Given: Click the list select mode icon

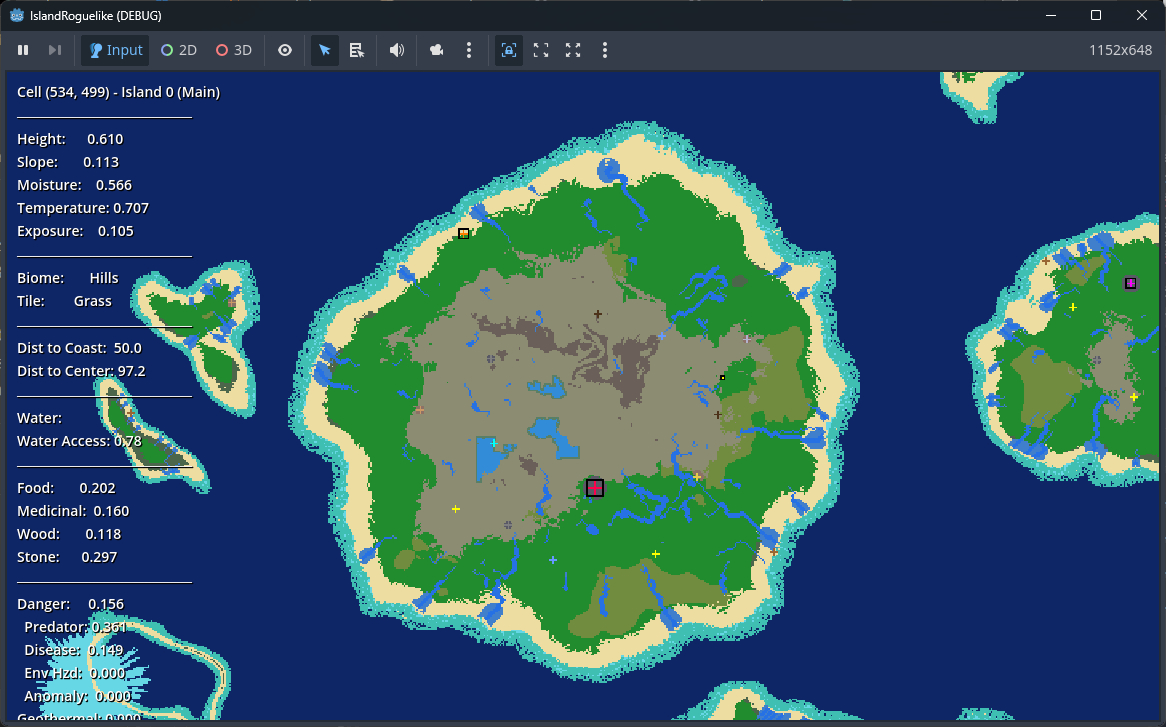Looking at the screenshot, I should 357,50.
